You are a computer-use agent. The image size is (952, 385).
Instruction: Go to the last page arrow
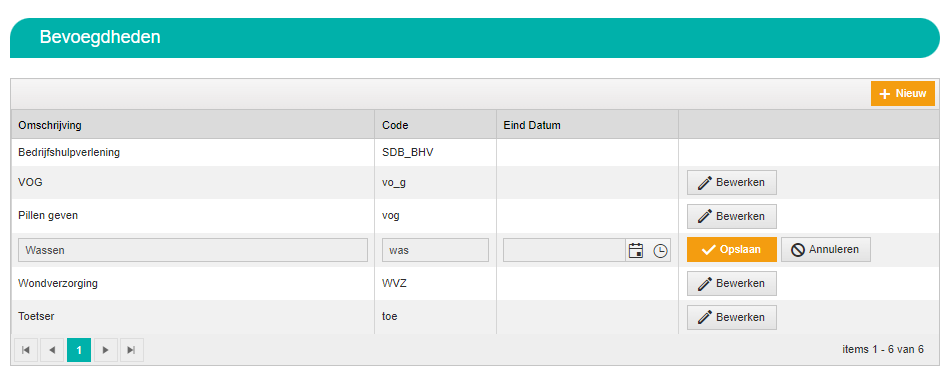pos(132,350)
